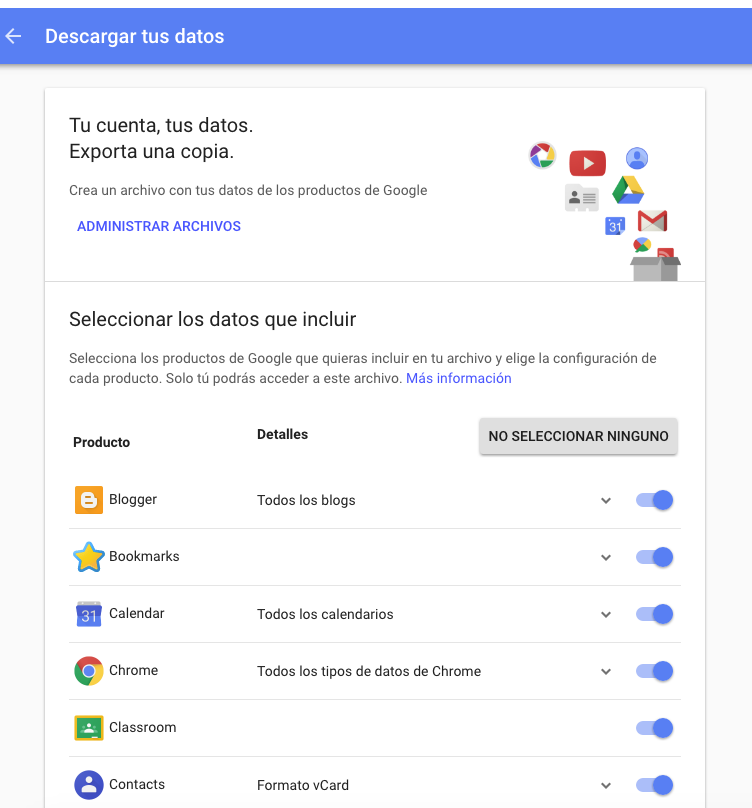Click the Contacts product icon
Viewport: 752px width, 808px height.
[x=89, y=785]
